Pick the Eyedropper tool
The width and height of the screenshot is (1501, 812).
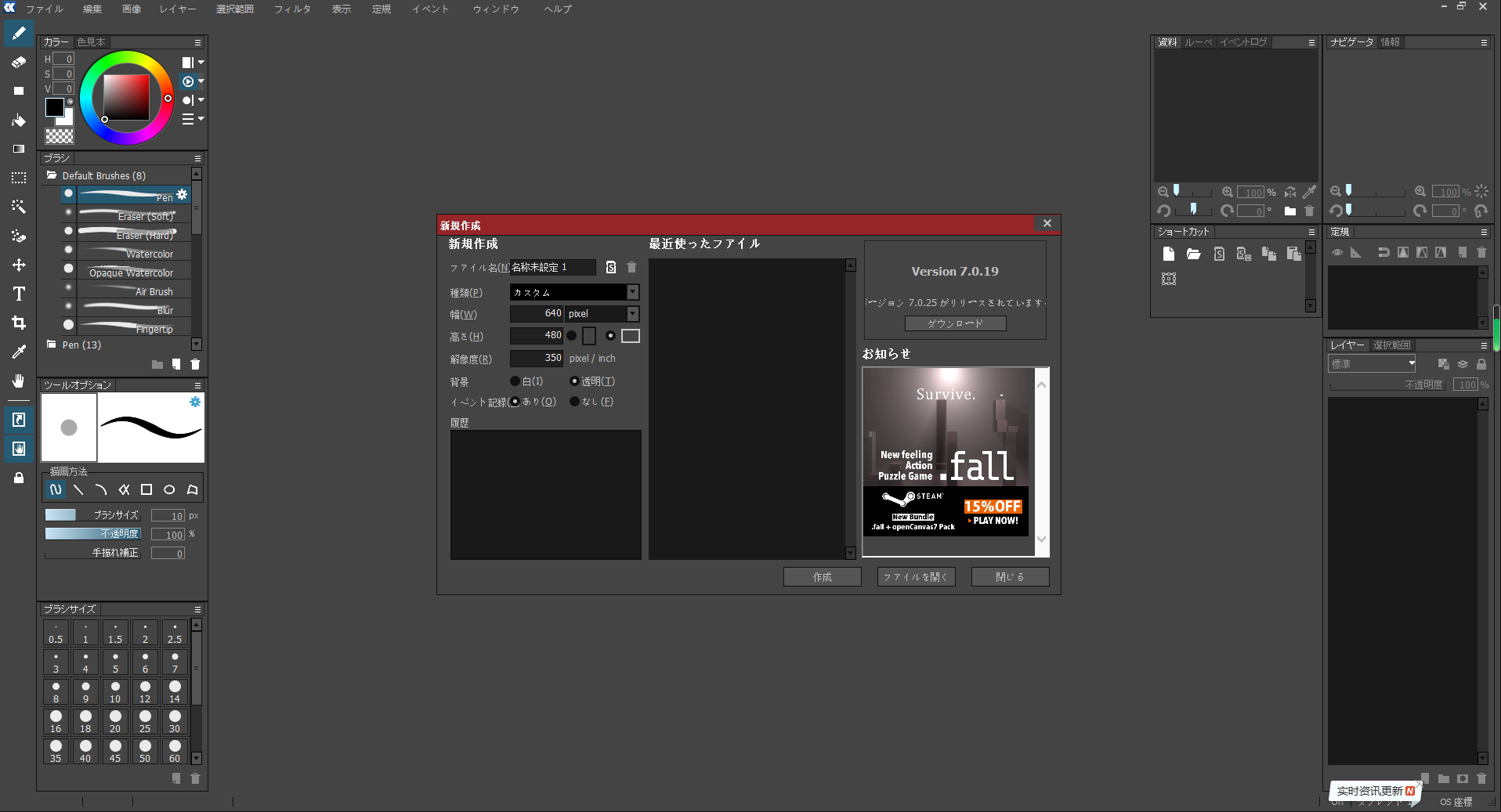[19, 351]
